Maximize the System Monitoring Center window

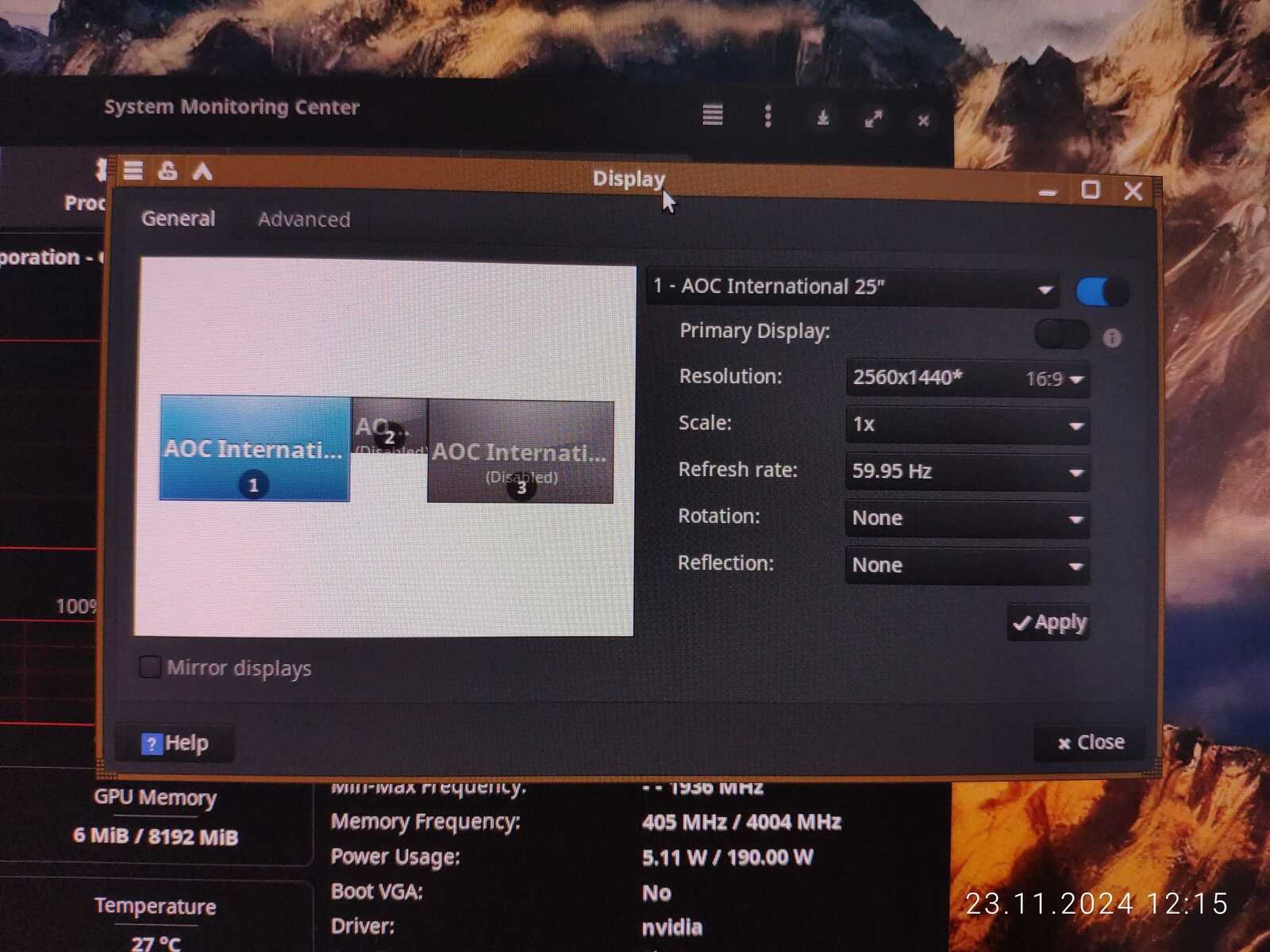pos(873,120)
